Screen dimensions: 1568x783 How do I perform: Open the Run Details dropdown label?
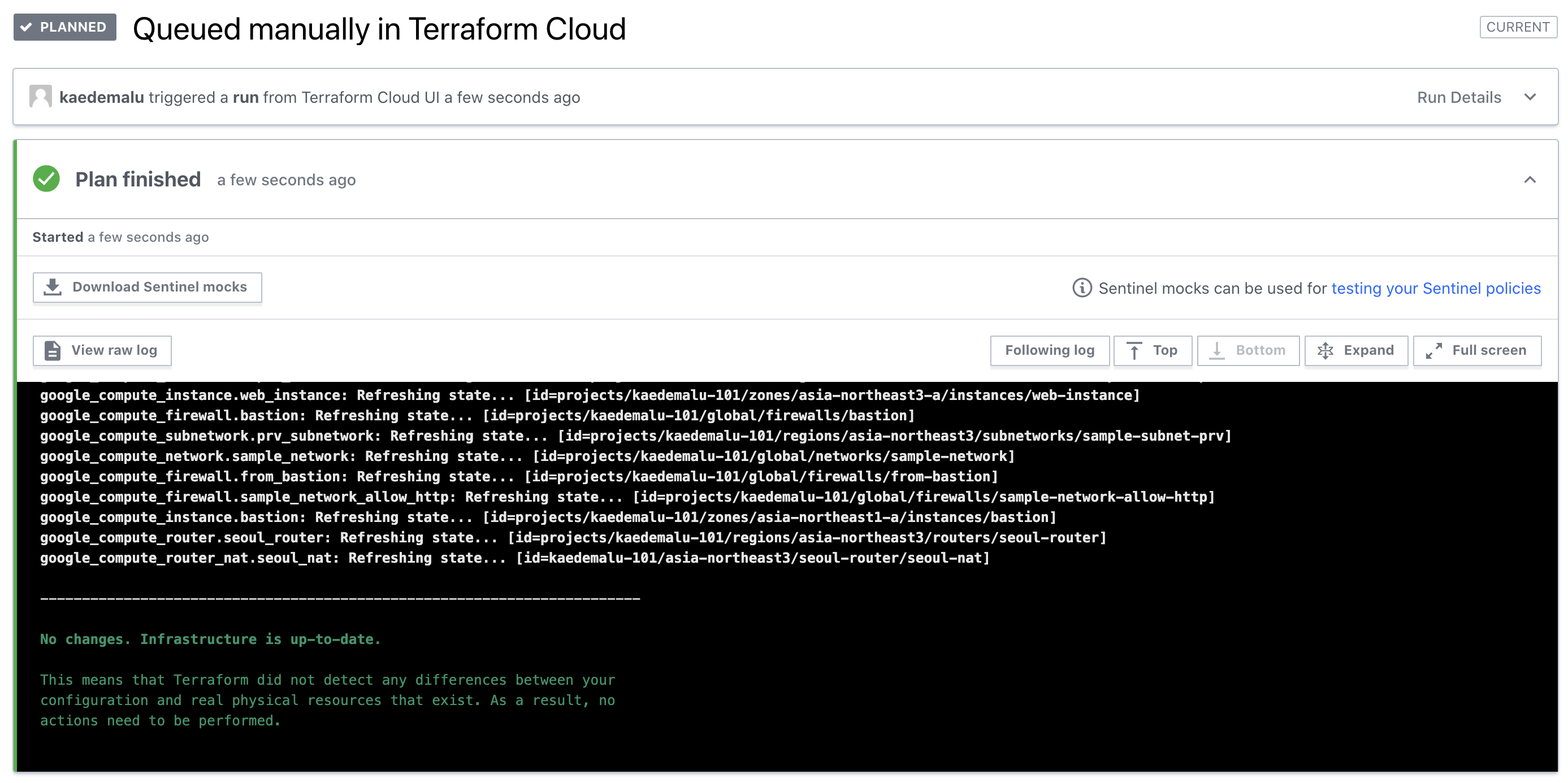(x=1458, y=97)
